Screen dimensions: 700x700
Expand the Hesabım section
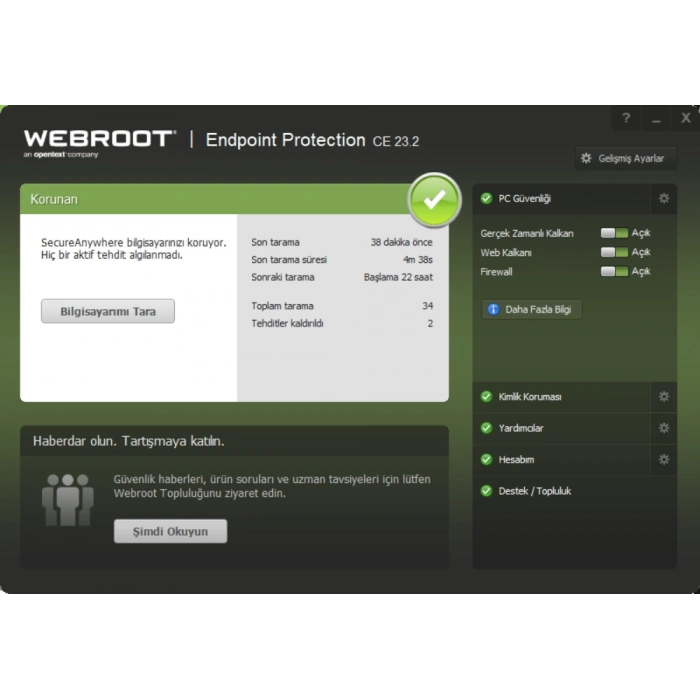pyautogui.click(x=561, y=459)
